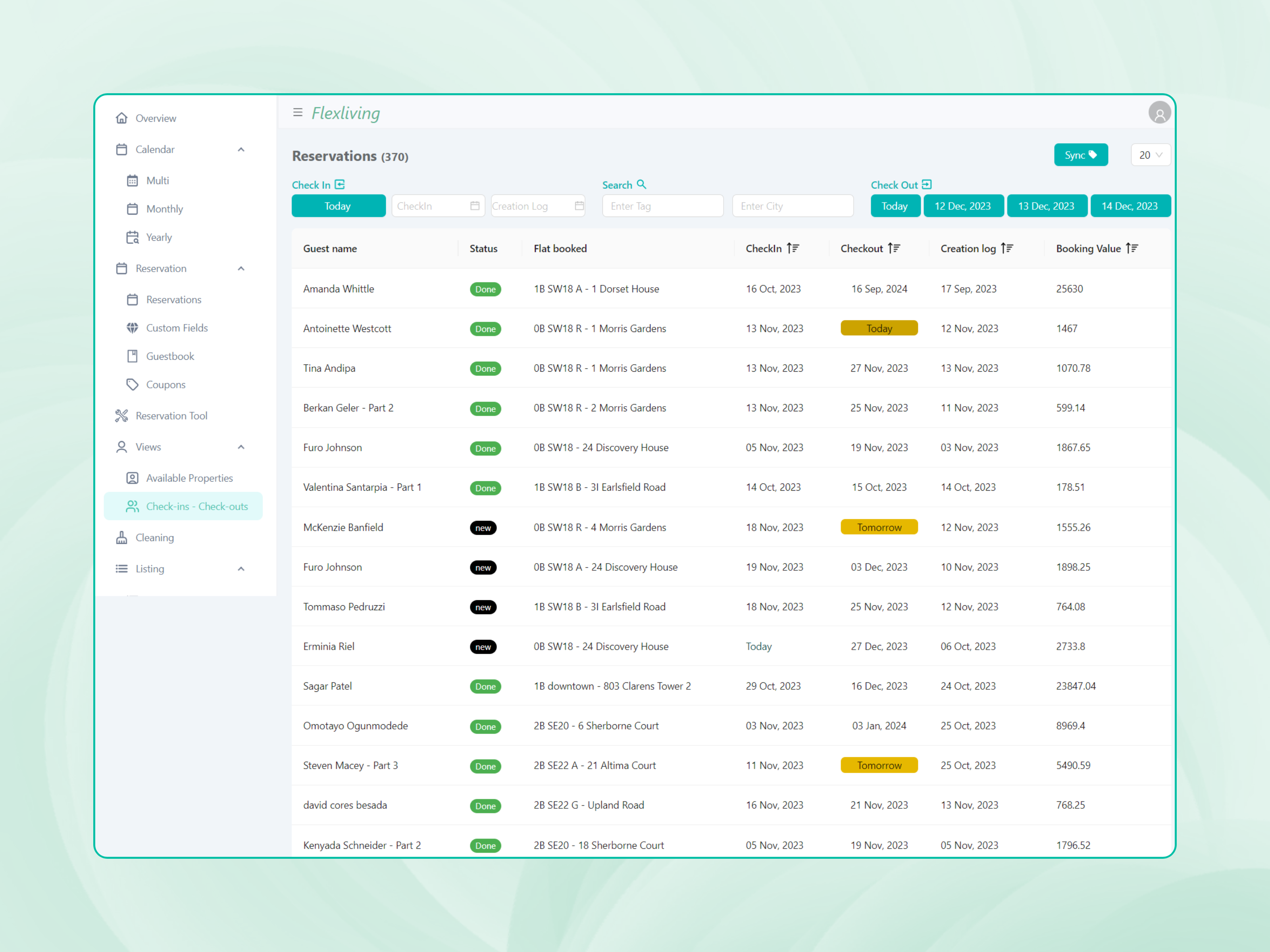Click the Search magnifier icon

point(641,185)
